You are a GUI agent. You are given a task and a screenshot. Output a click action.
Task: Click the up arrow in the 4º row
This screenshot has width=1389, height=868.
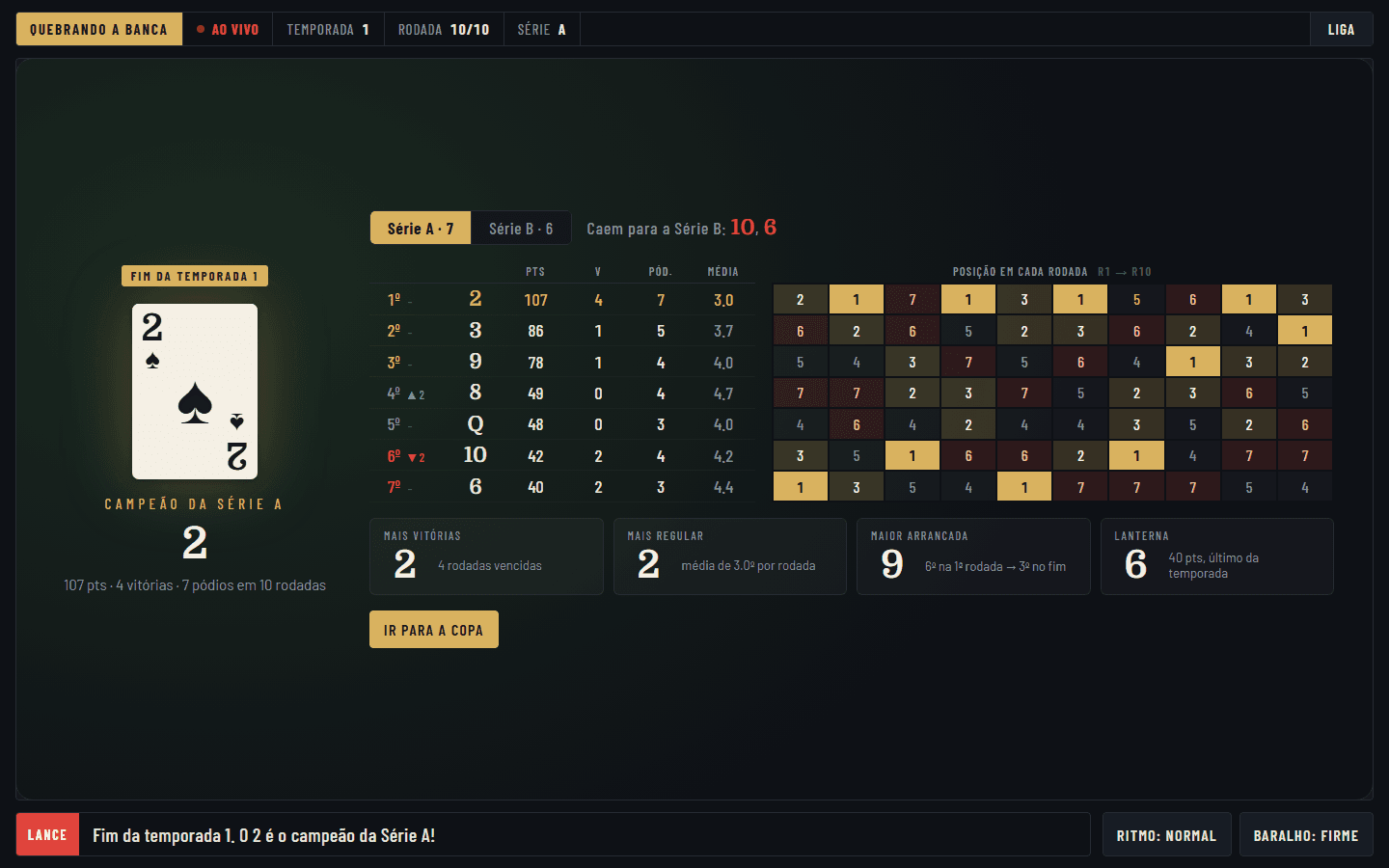(412, 394)
